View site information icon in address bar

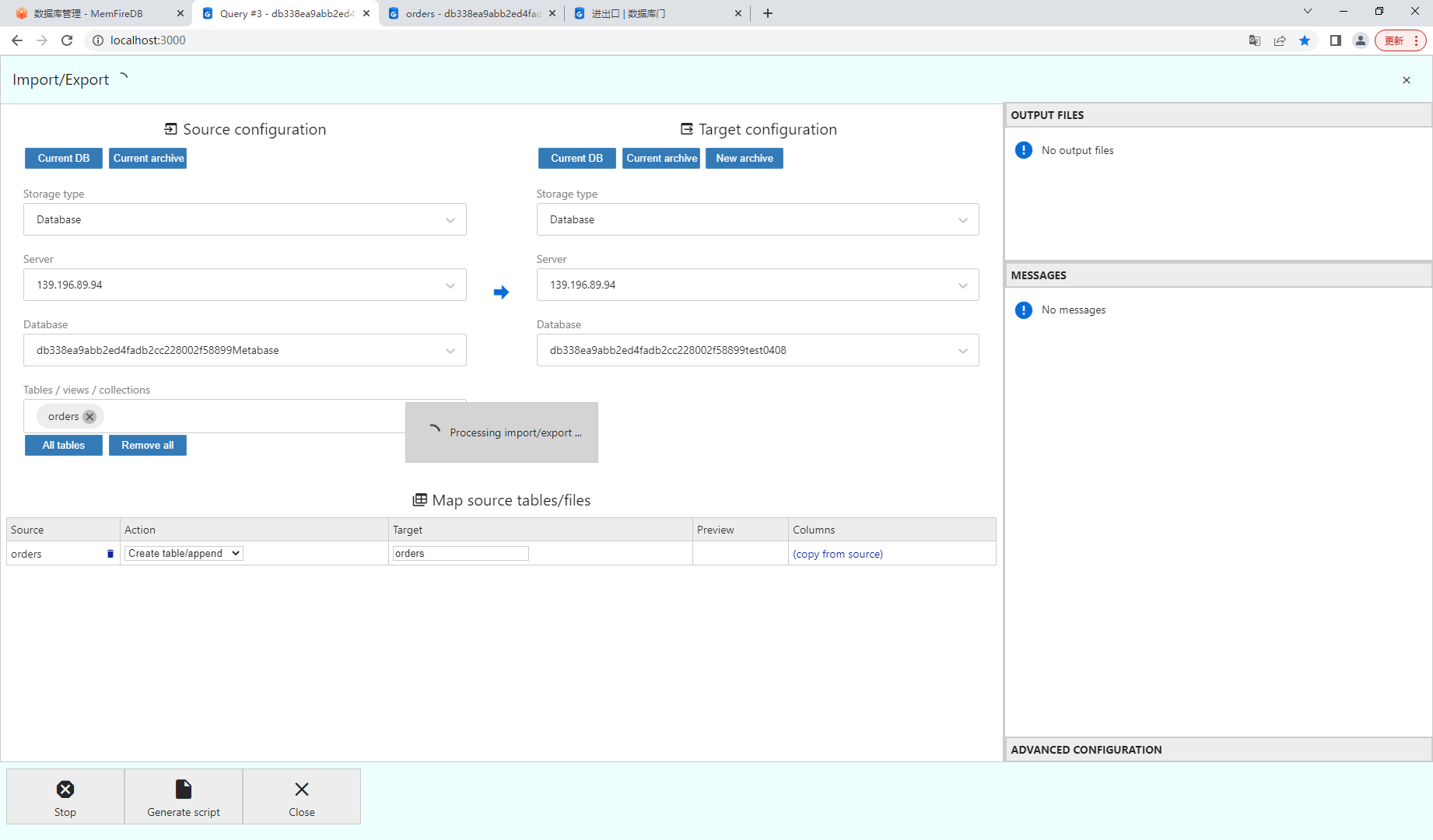[98, 40]
